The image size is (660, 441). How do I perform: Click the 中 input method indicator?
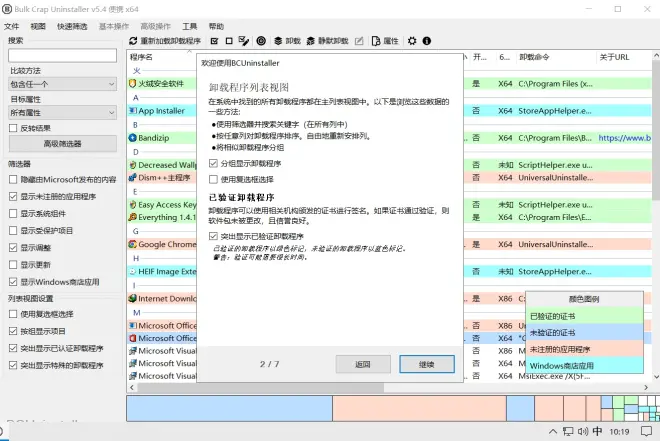coord(597,431)
